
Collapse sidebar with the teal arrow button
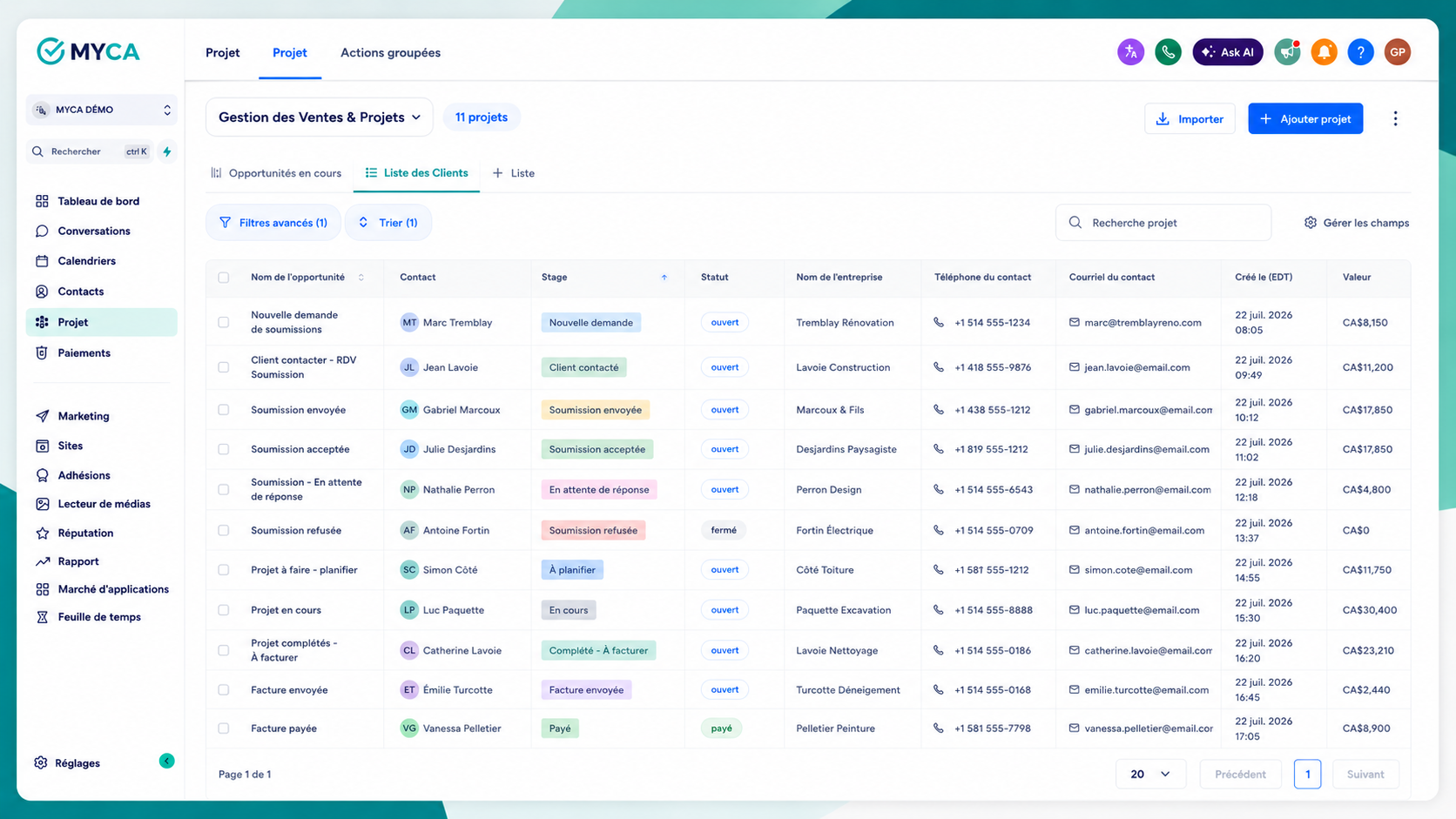pyautogui.click(x=167, y=761)
